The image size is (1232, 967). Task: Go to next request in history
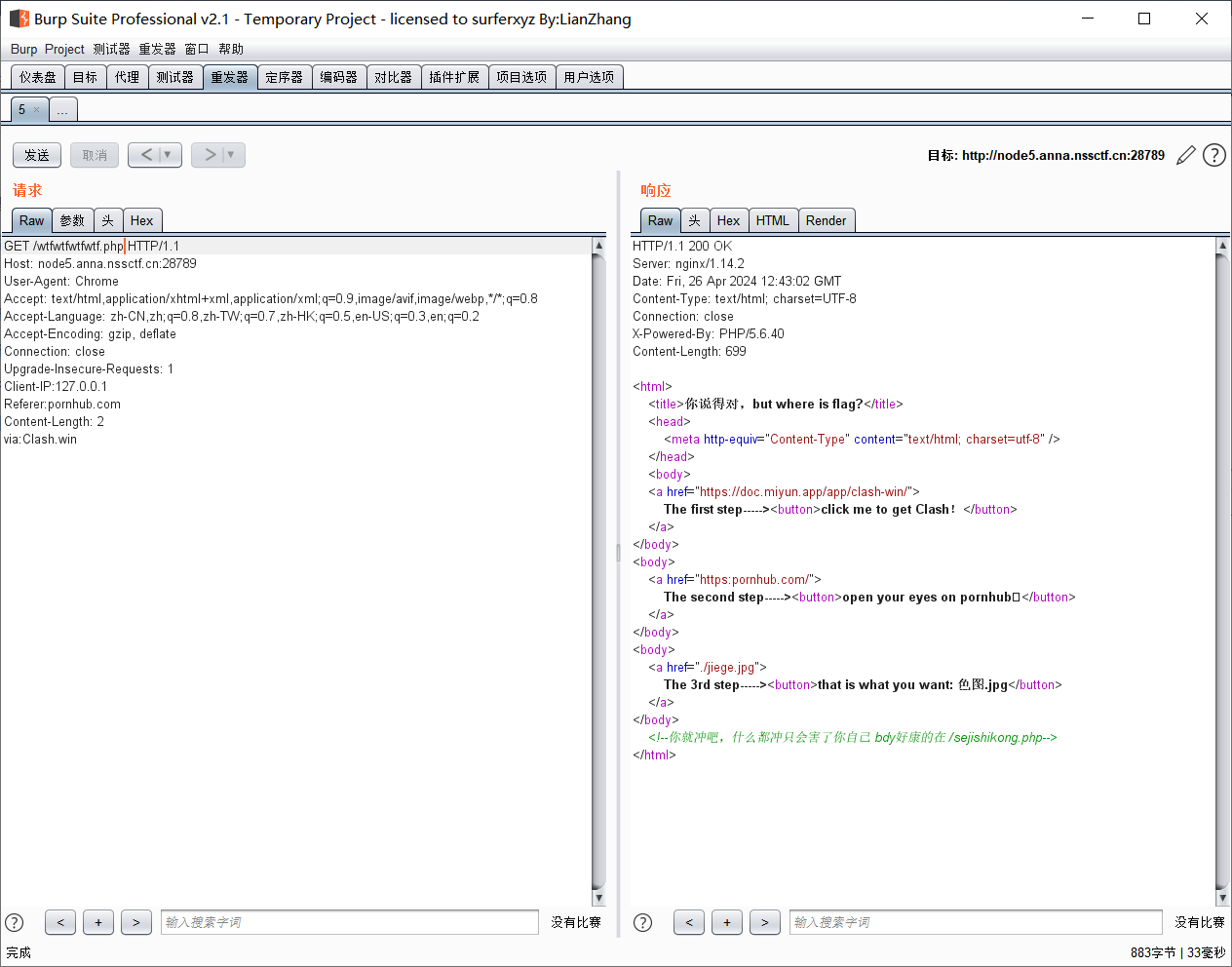coord(210,155)
